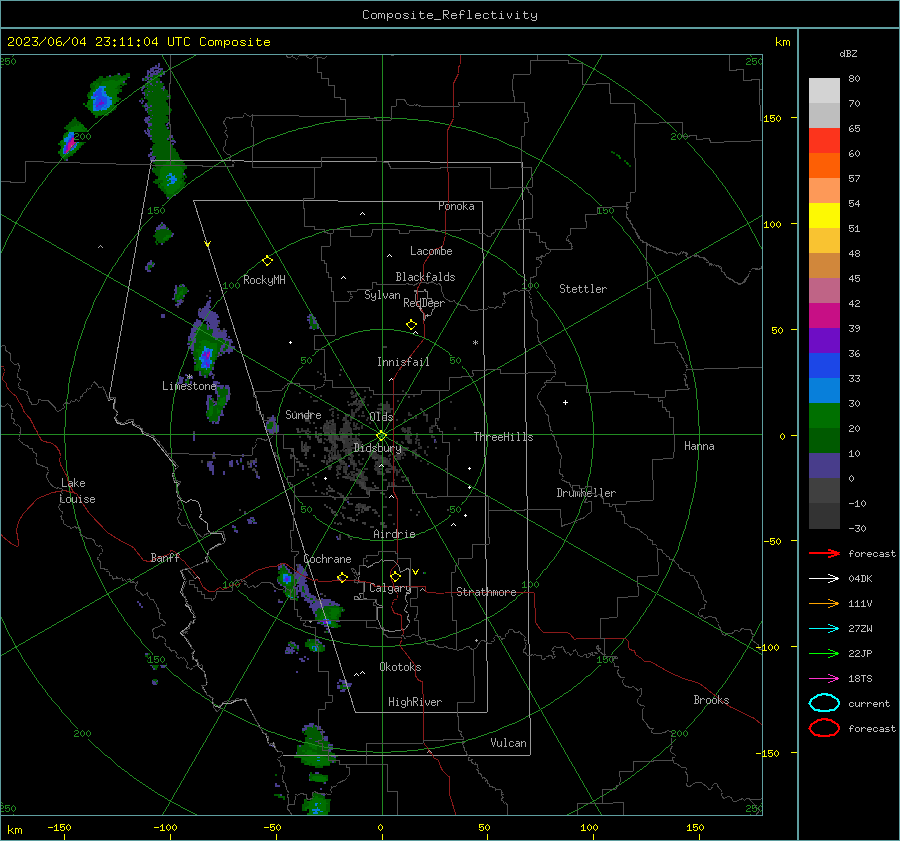Pick the purple swatch between 39 and 36
The image size is (900, 841).
click(824, 340)
